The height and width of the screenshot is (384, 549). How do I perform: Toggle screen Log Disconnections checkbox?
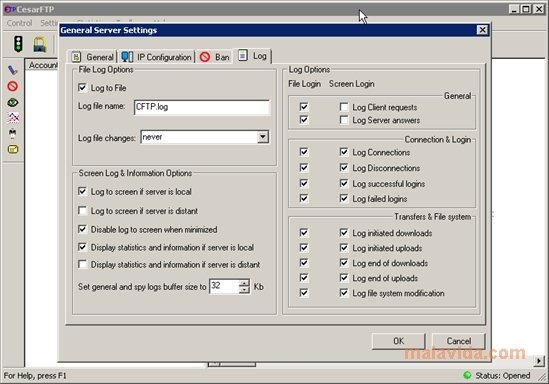point(344,168)
